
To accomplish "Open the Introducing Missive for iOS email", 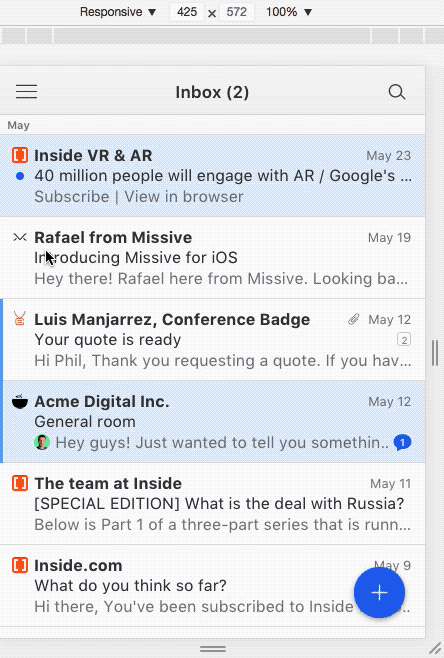I will click(212, 258).
